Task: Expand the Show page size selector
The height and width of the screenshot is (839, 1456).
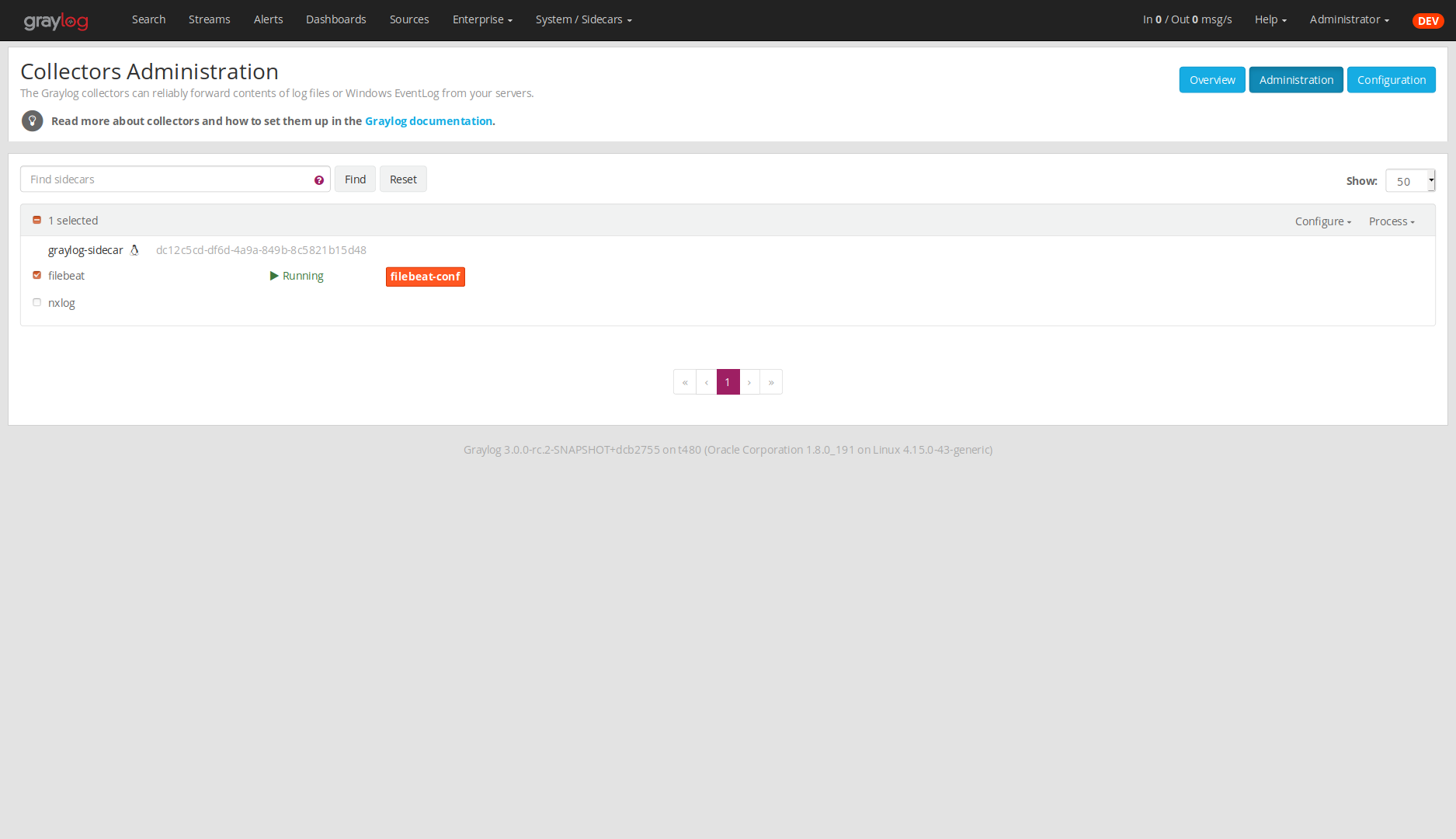Action: pyautogui.click(x=1409, y=181)
